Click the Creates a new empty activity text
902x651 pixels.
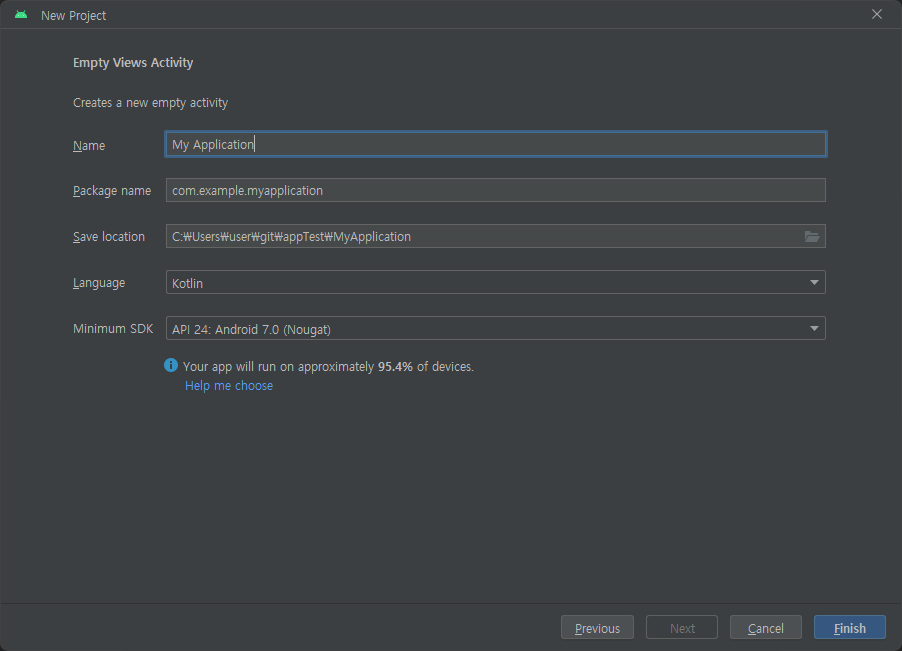point(150,103)
